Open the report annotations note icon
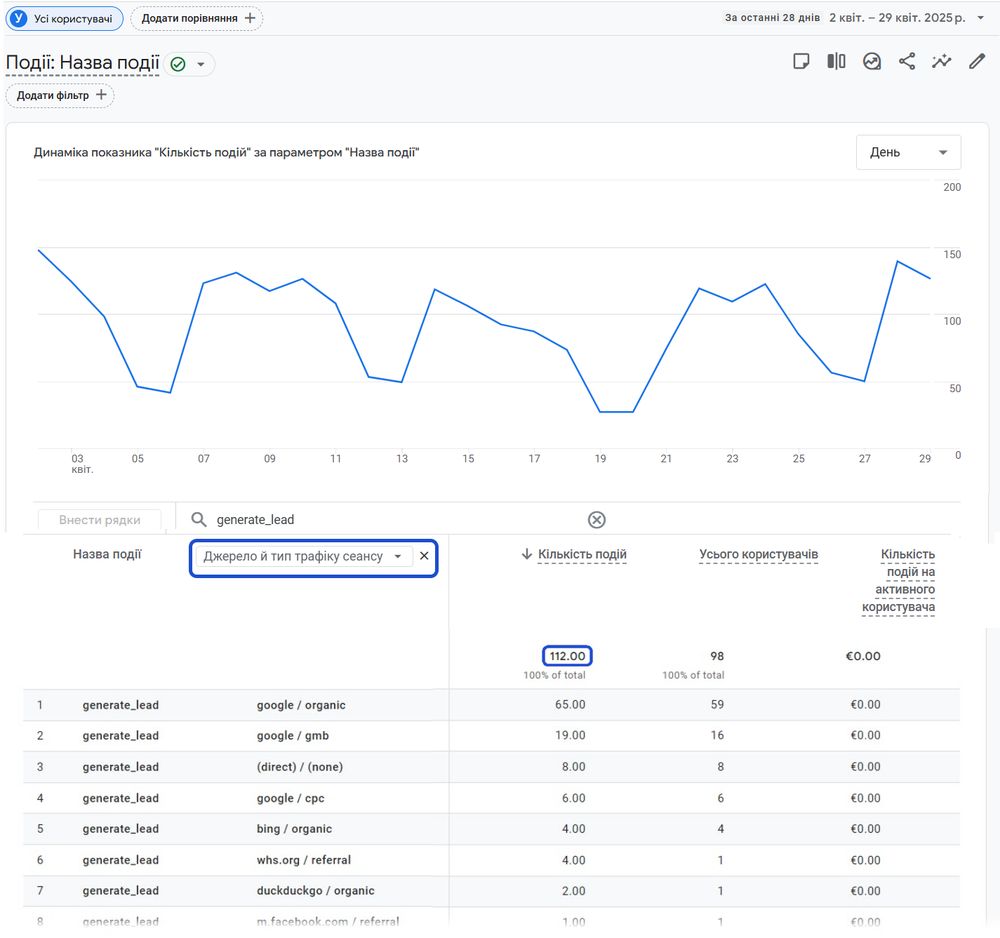This screenshot has height=938, width=1000. point(801,61)
